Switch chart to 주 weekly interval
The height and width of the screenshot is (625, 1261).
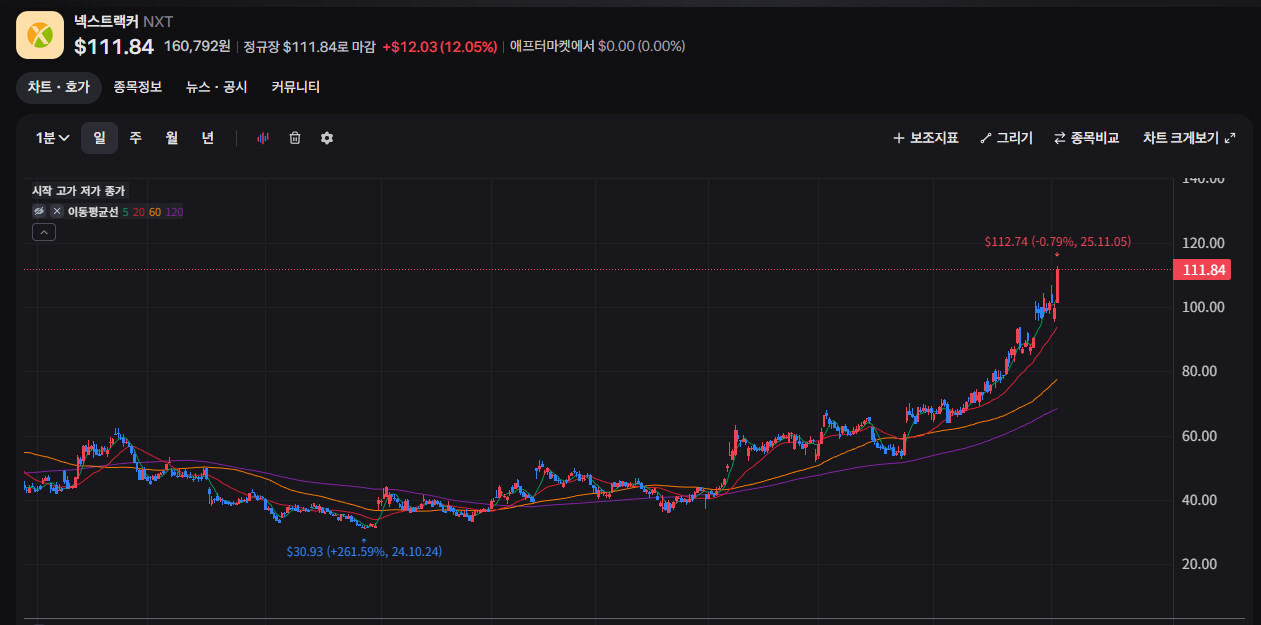click(135, 138)
